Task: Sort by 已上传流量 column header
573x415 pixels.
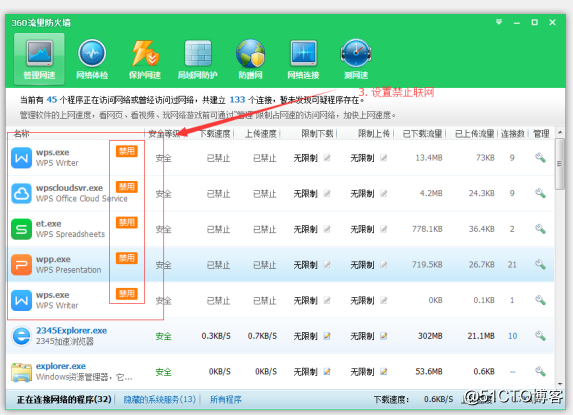Action: click(474, 134)
